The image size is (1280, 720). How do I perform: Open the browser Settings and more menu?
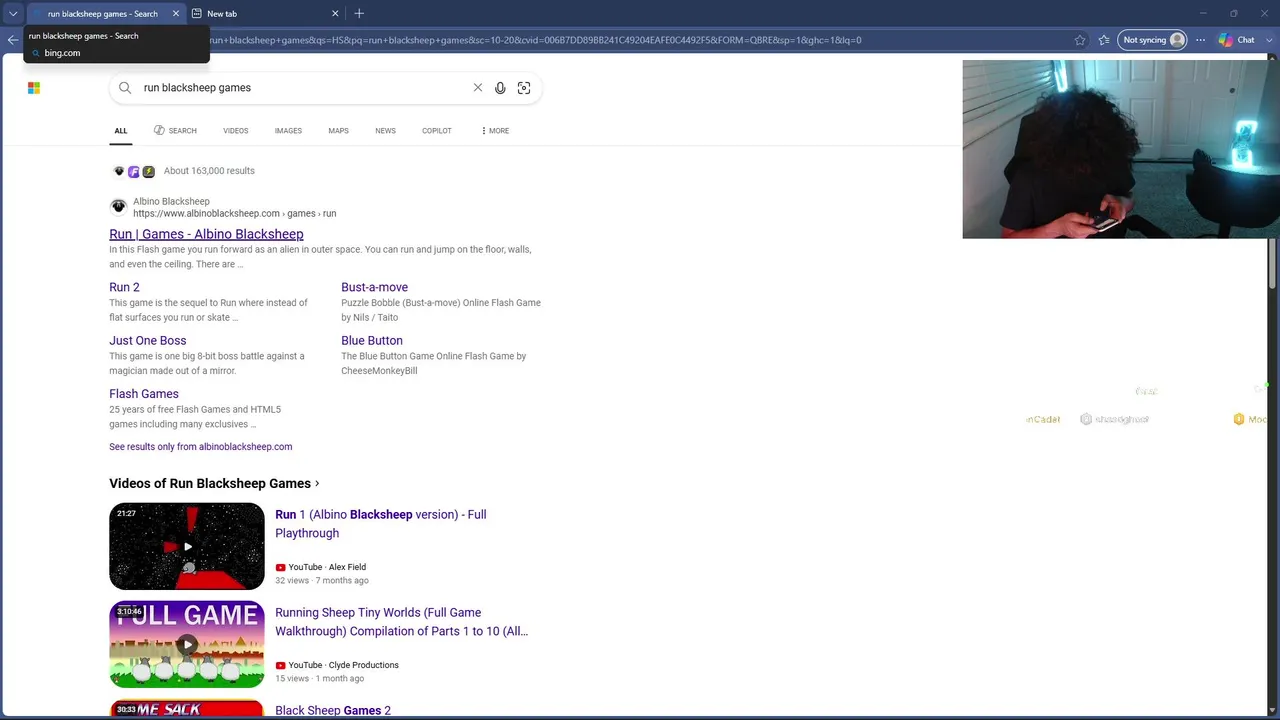click(x=1200, y=40)
